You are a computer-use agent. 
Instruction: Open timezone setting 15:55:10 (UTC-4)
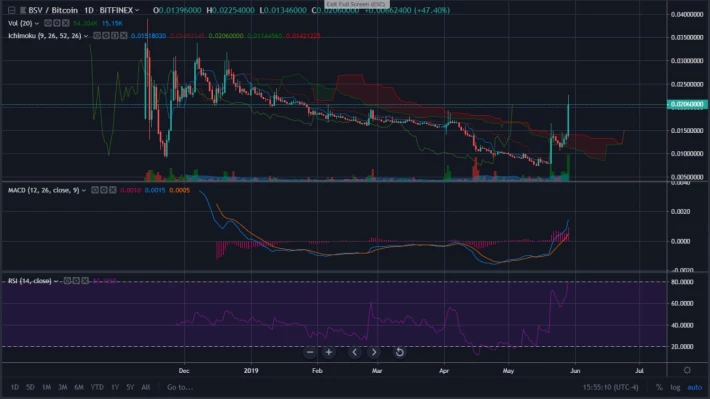[x=610, y=387]
